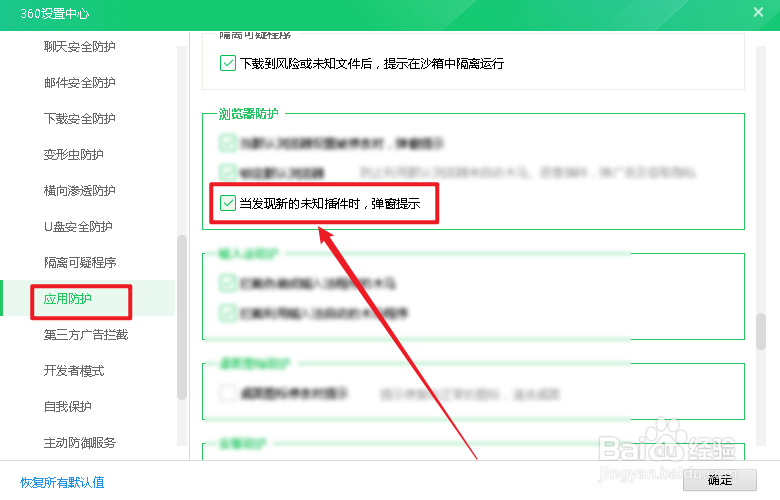Screen dimensions: 780x500
Task: Click the main panel scrollbar thumb
Action: (x=761, y=331)
